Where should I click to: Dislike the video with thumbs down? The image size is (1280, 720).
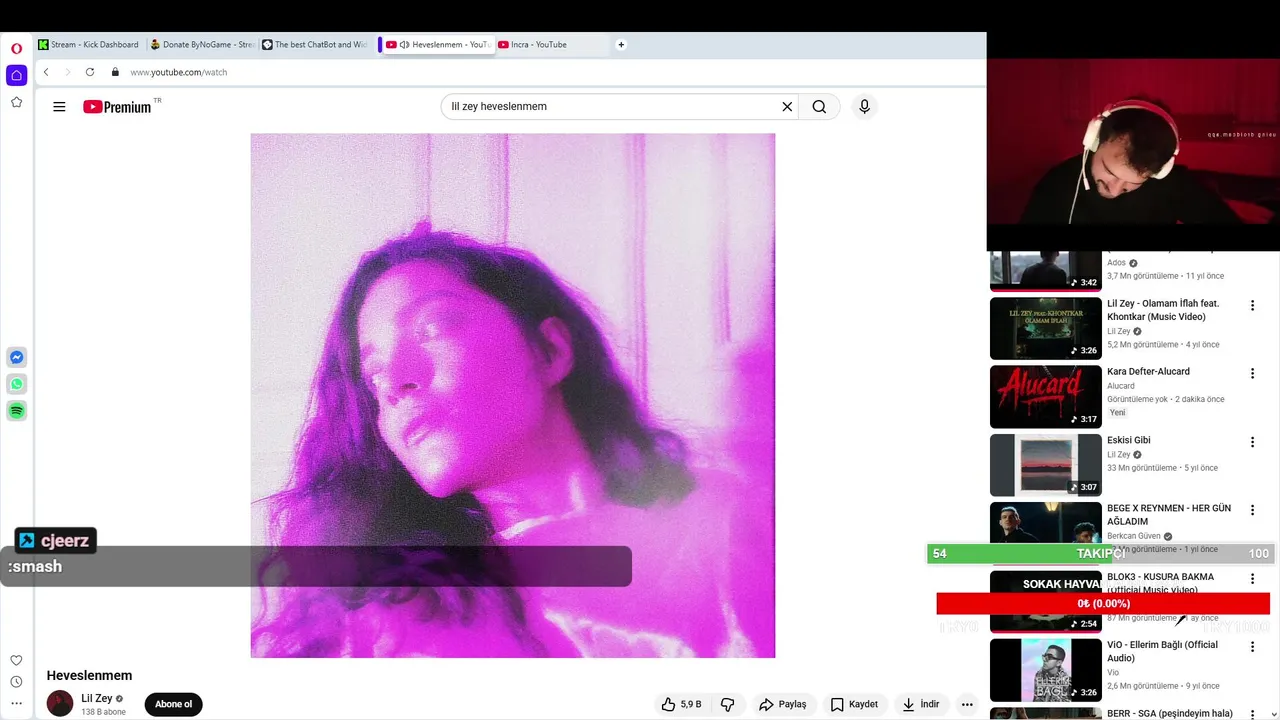click(x=728, y=704)
